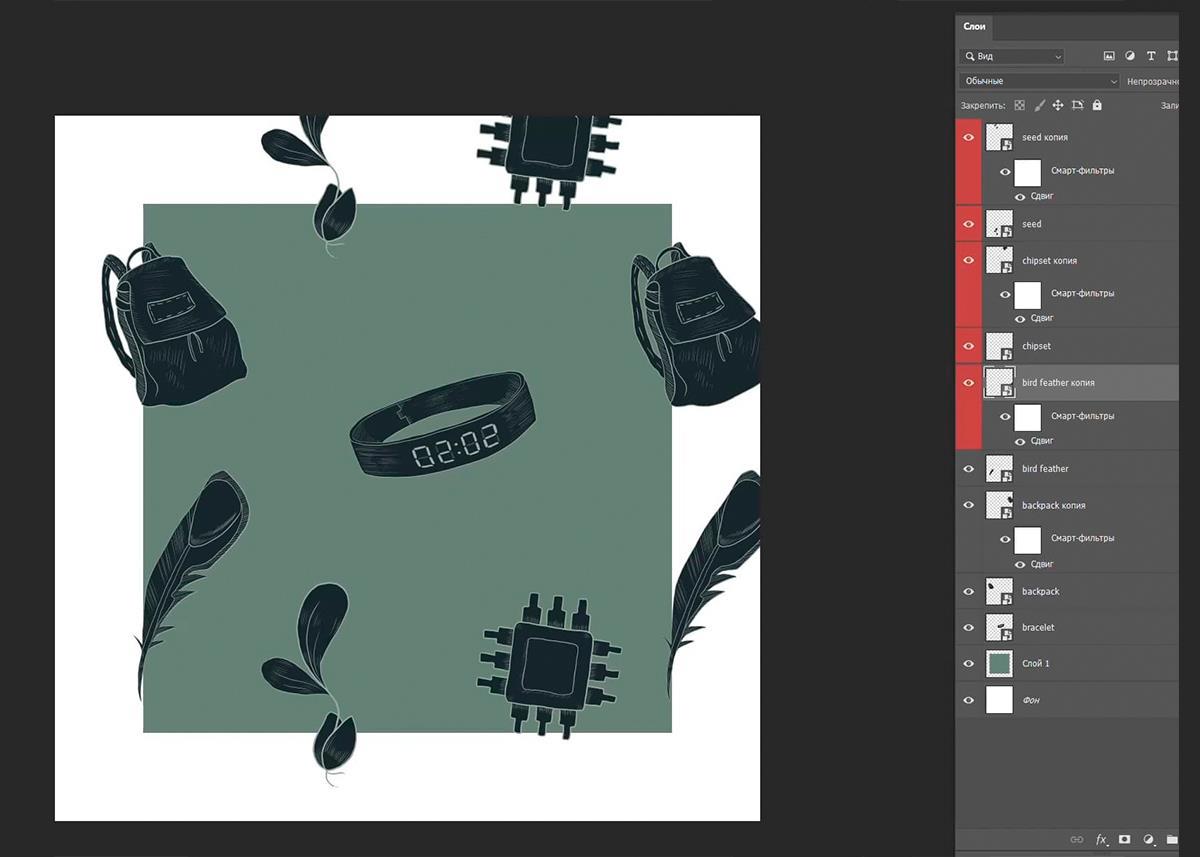This screenshot has height=857, width=1200.
Task: Click the lock all padlock icon
Action: click(x=1097, y=105)
